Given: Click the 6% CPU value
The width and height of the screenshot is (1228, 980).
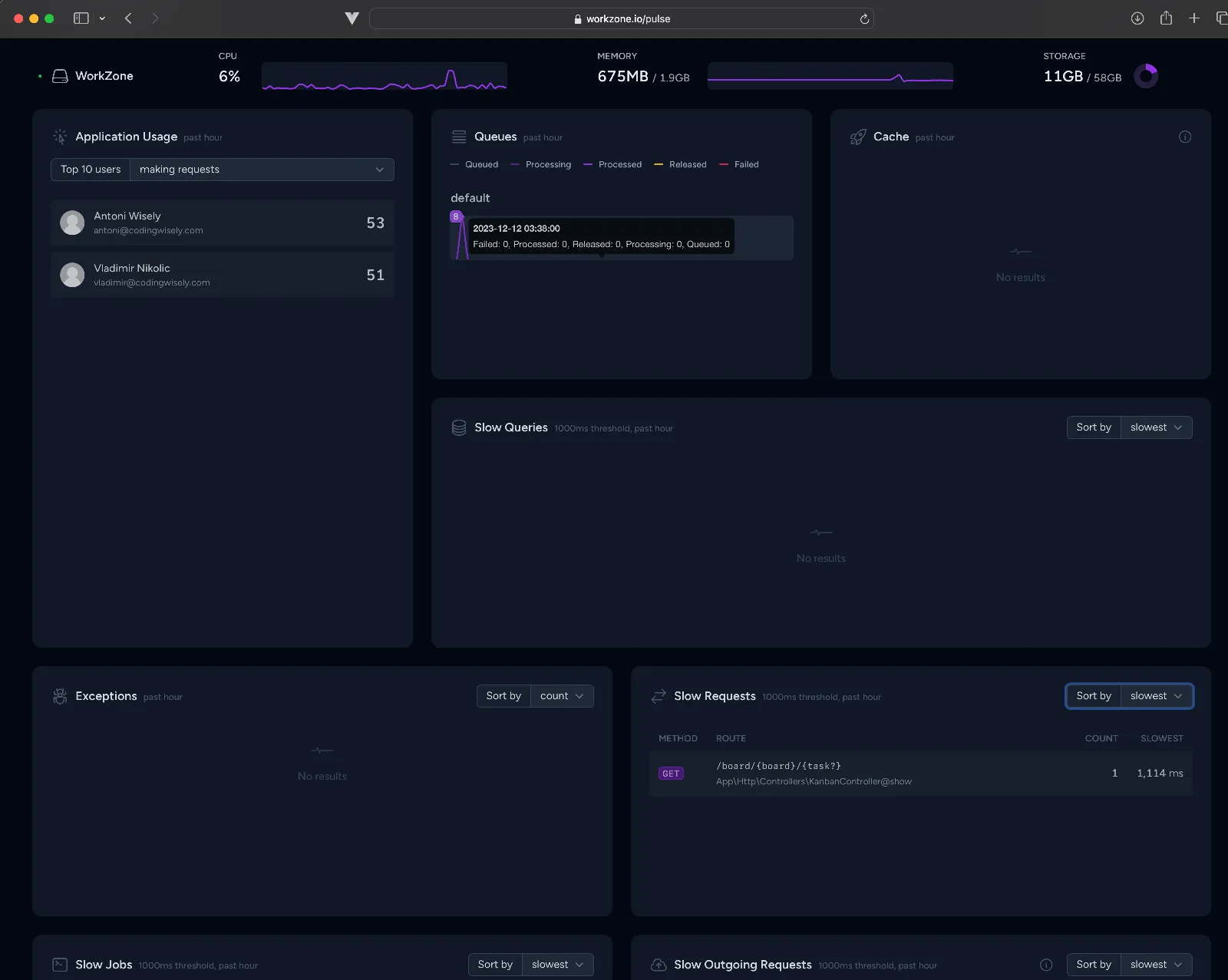Looking at the screenshot, I should point(229,76).
